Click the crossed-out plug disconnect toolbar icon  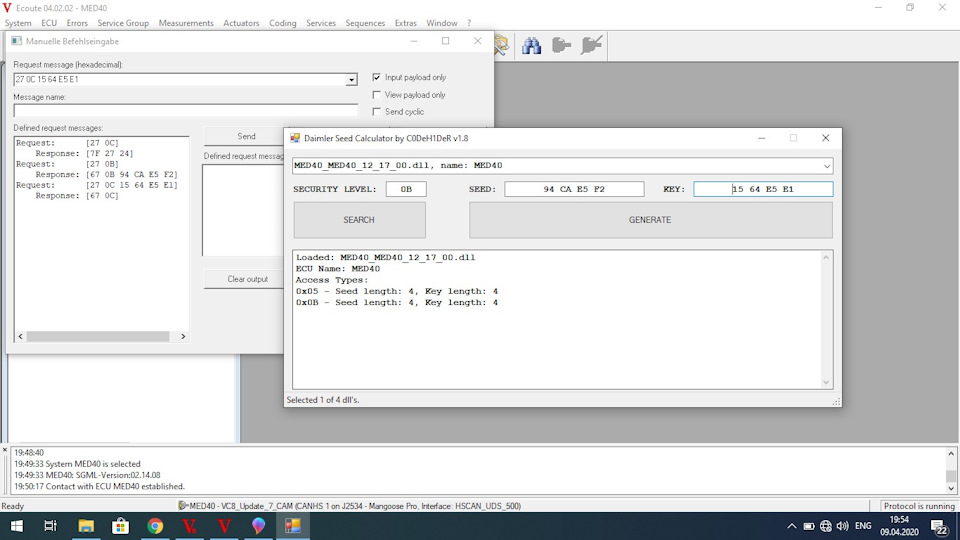[591, 45]
